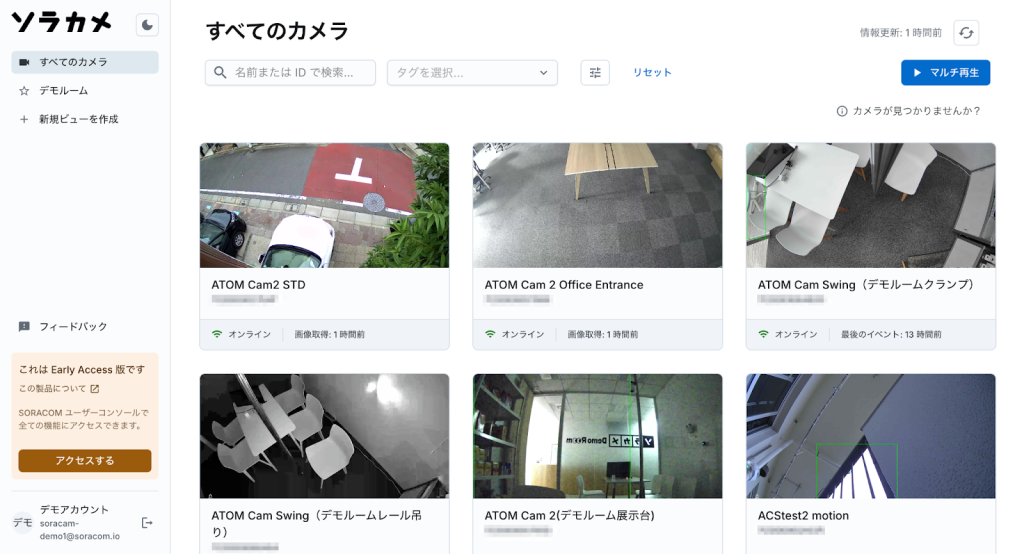Open the ATOM Cam 2(デモルーム展示台) thumbnail
The width and height of the screenshot is (1024, 554).
(598, 436)
